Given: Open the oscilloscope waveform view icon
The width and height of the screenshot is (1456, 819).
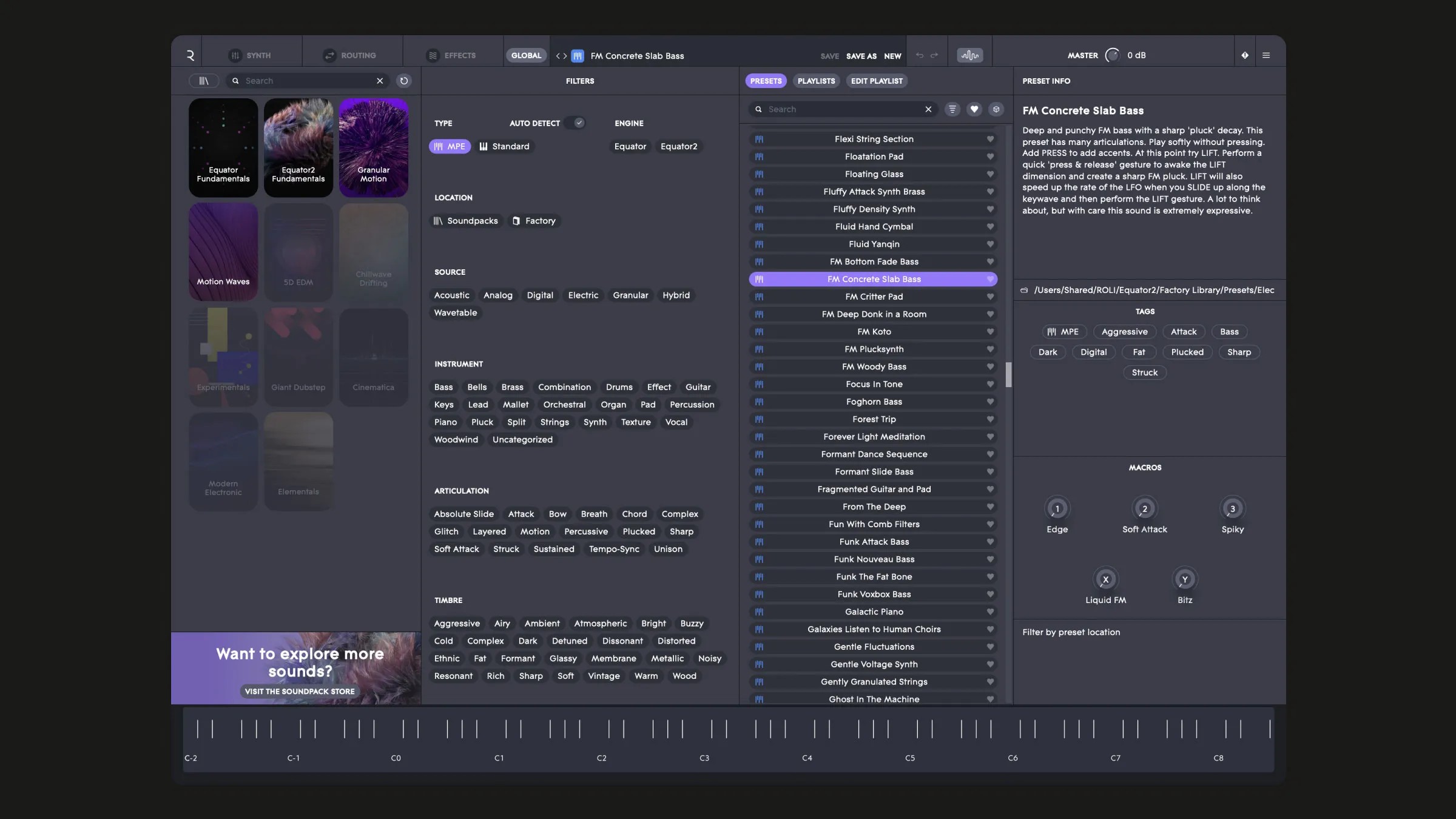Looking at the screenshot, I should 969,55.
